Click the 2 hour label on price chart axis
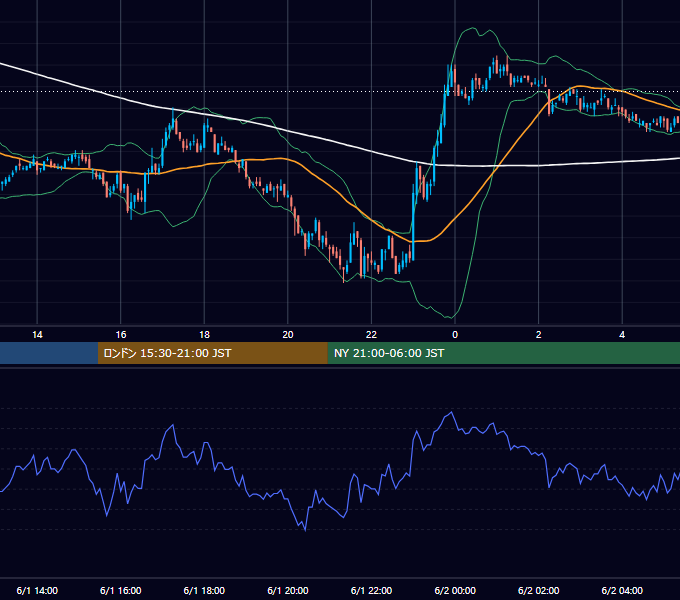680x600 pixels. tap(539, 335)
